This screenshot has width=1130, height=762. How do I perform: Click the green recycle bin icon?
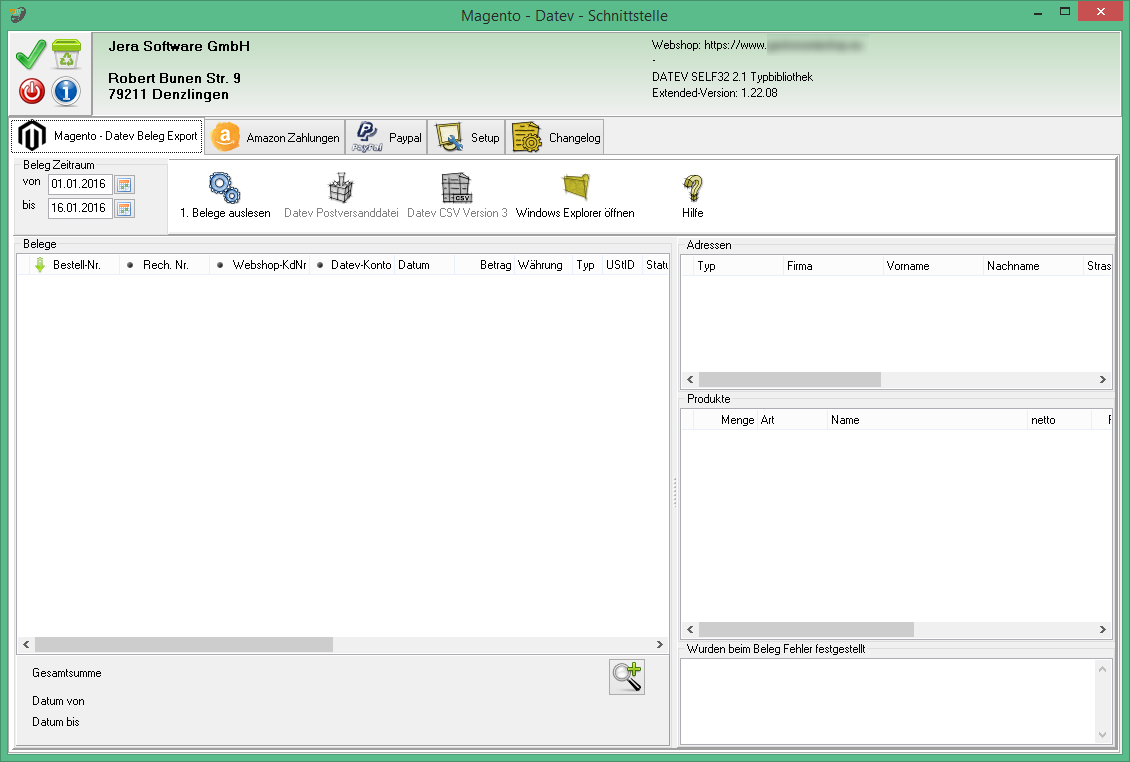click(x=66, y=54)
